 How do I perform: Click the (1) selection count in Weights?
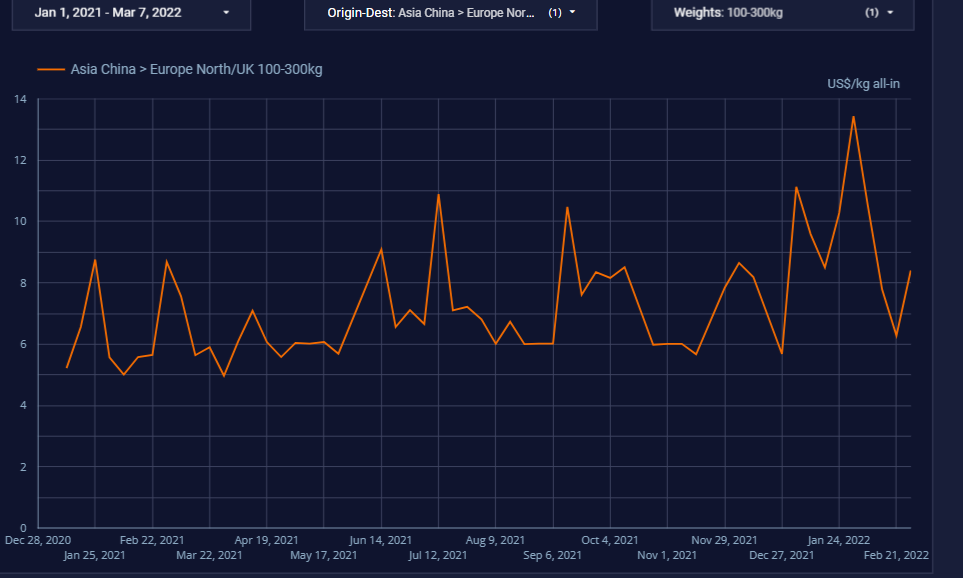click(x=871, y=13)
